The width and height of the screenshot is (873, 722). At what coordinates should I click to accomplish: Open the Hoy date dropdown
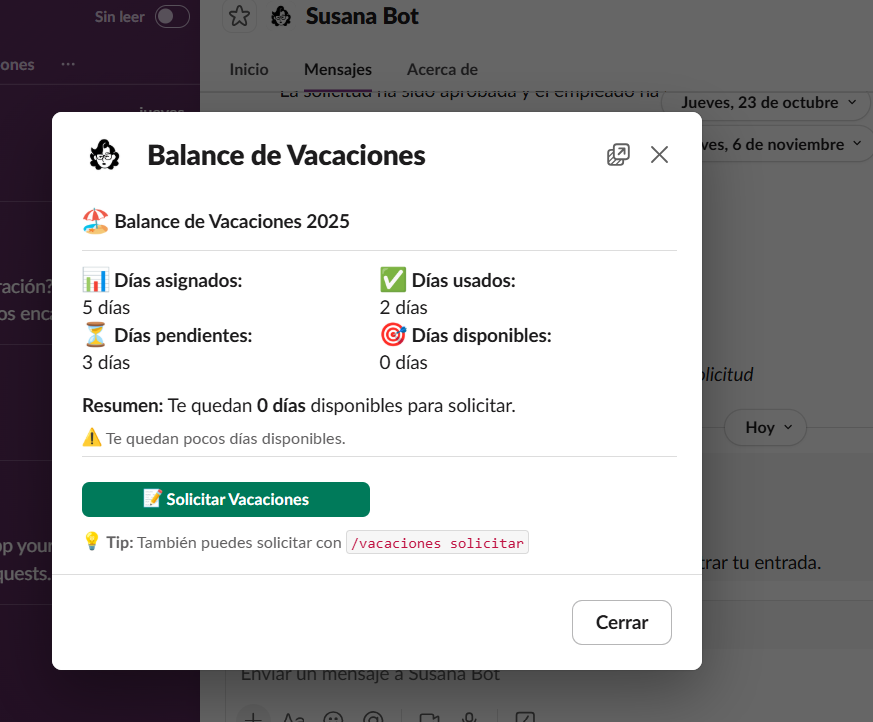[x=765, y=427]
